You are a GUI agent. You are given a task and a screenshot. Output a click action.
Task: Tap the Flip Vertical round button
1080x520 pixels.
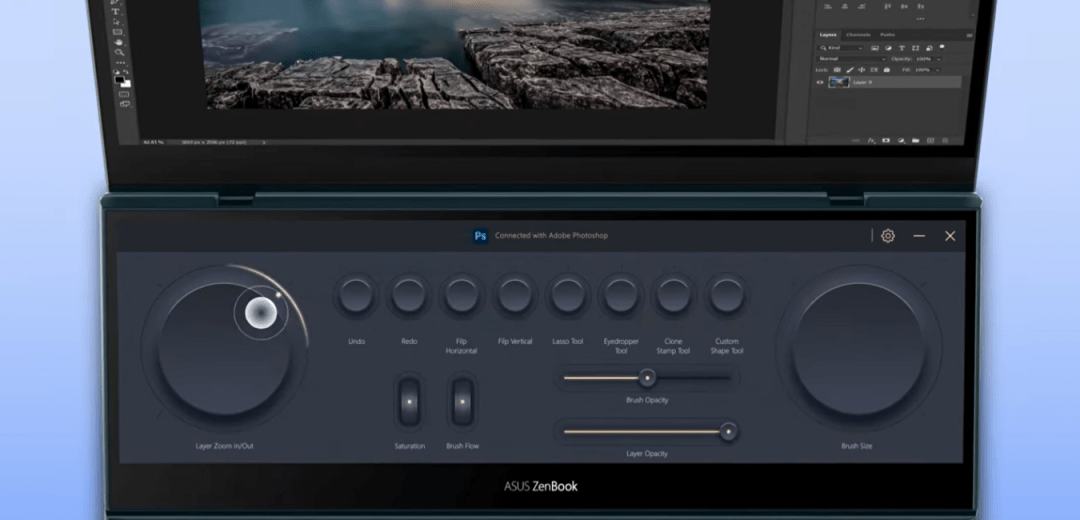pyautogui.click(x=515, y=295)
